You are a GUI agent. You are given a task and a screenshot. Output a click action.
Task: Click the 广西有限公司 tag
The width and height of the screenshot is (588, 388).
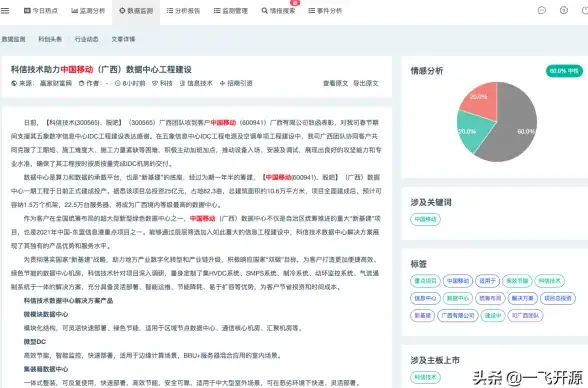tap(458, 316)
